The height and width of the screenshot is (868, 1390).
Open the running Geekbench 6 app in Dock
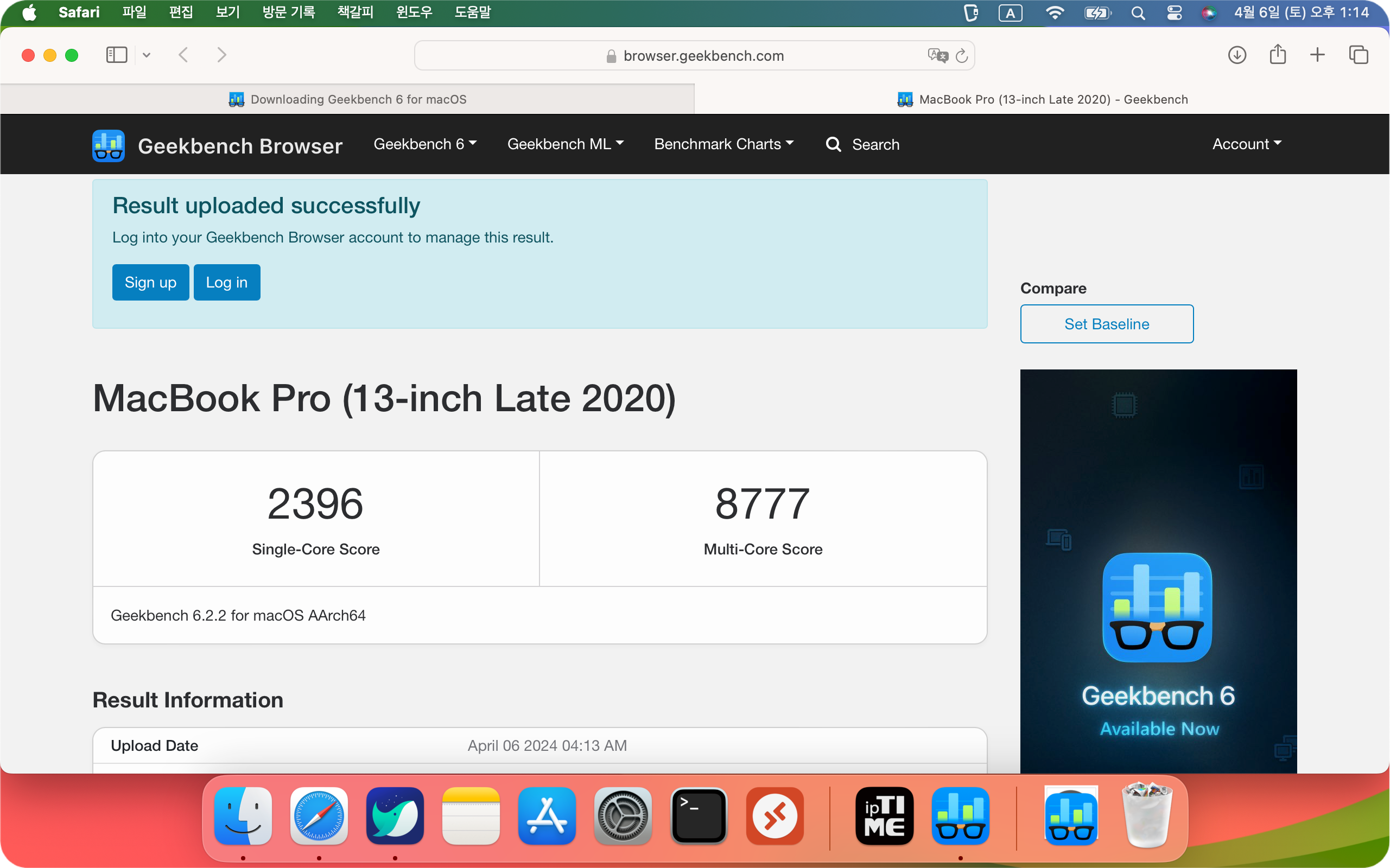[x=960, y=816]
